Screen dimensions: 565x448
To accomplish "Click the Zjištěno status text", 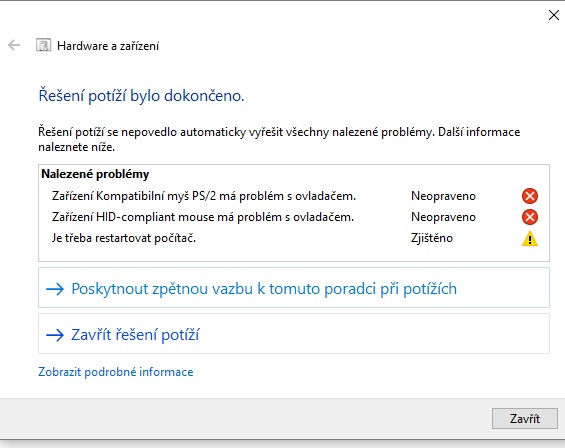I will pyautogui.click(x=432, y=238).
